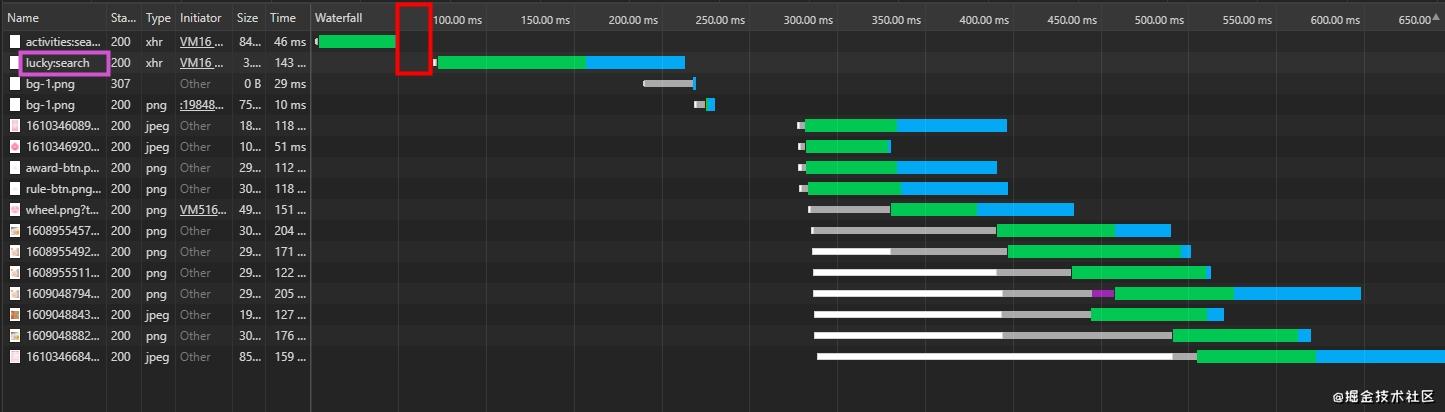Click the image icon of the 1610346089 jpeg

pos(15,126)
